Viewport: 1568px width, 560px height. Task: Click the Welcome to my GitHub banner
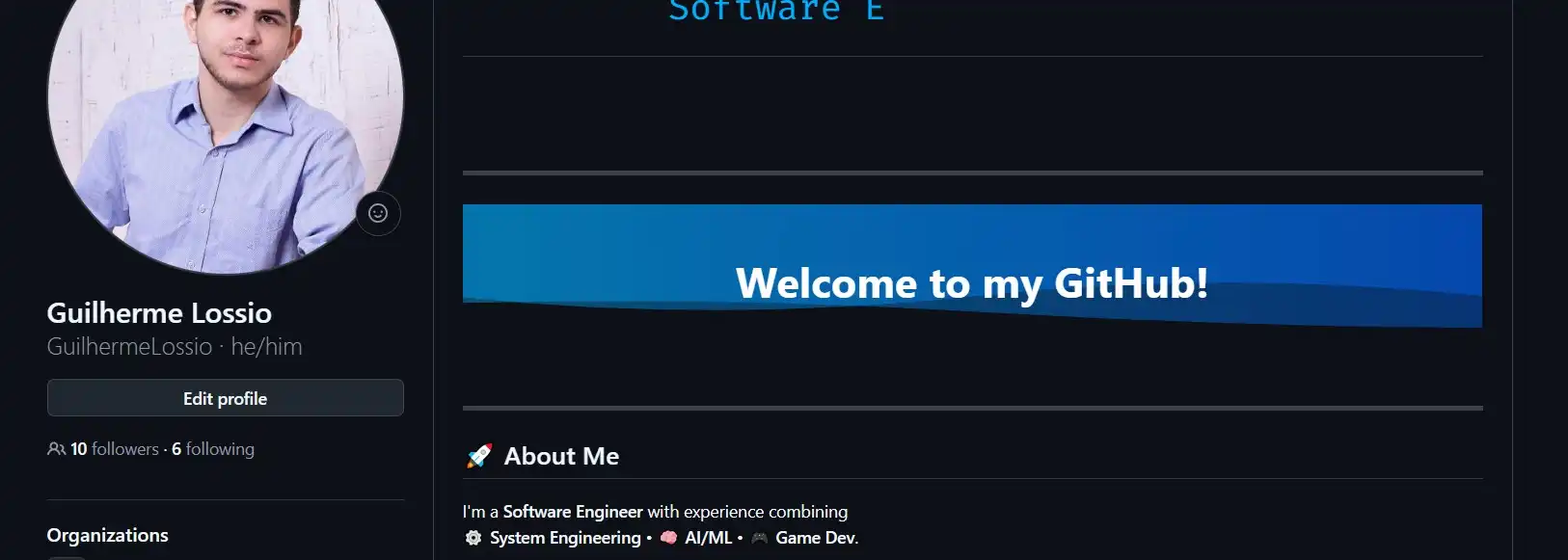coord(972,266)
